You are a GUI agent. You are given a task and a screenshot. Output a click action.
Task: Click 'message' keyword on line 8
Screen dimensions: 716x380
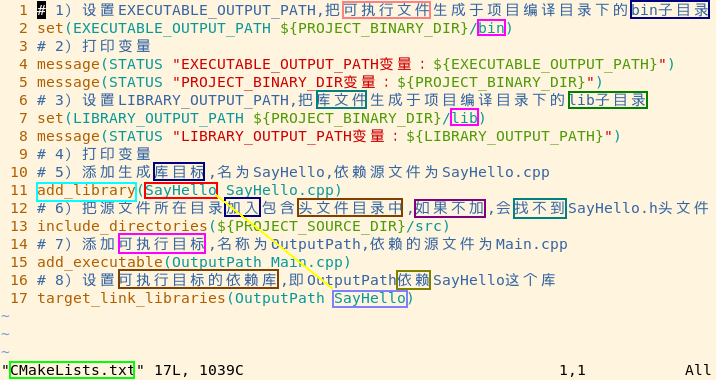(x=68, y=136)
